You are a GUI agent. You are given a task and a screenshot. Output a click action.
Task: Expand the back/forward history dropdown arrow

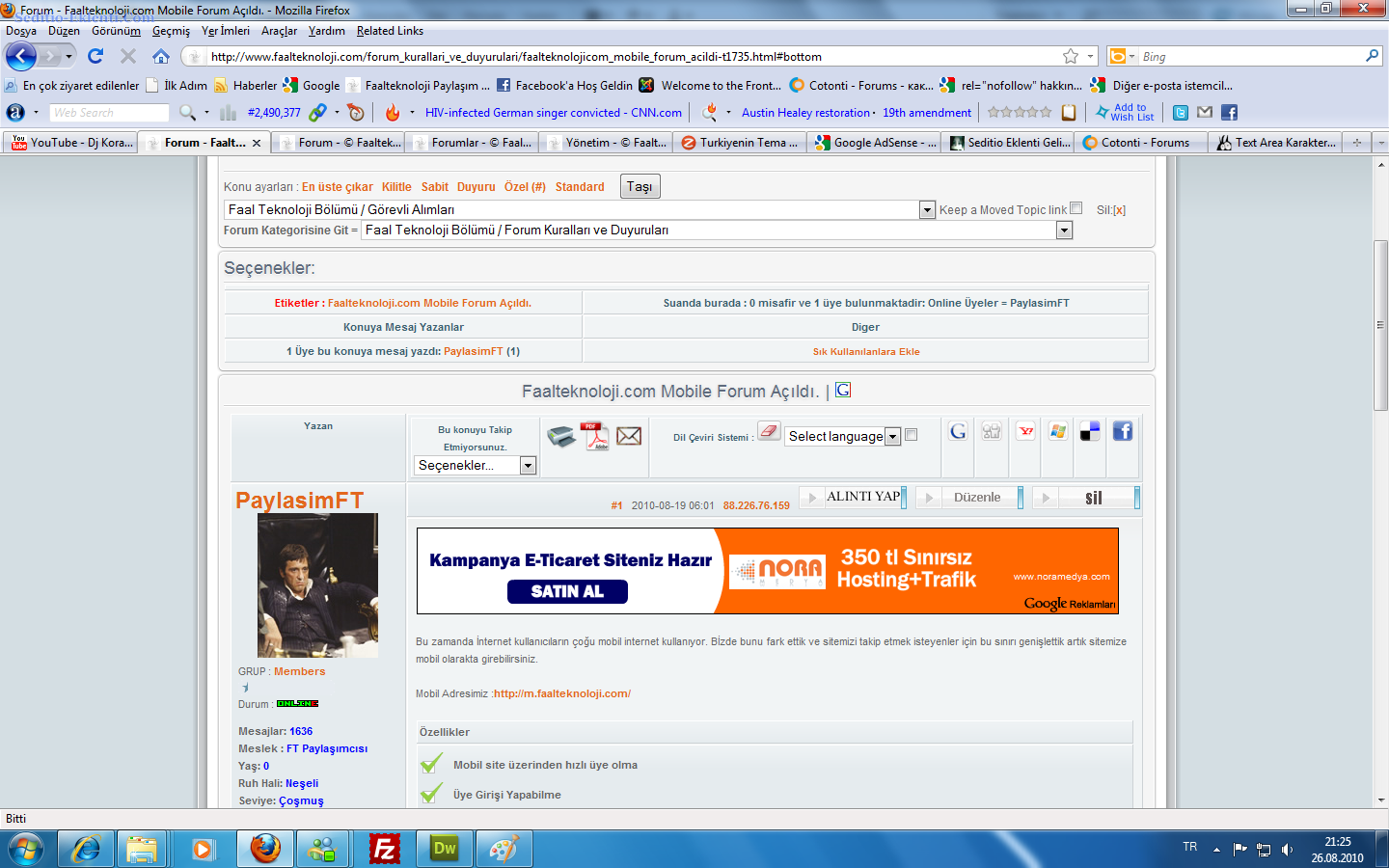point(68,56)
